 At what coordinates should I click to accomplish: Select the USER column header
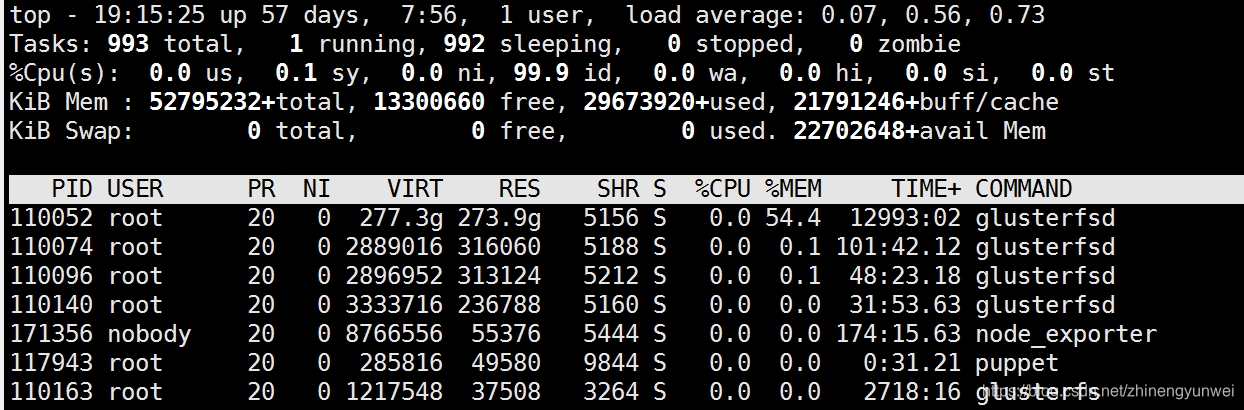click(135, 189)
